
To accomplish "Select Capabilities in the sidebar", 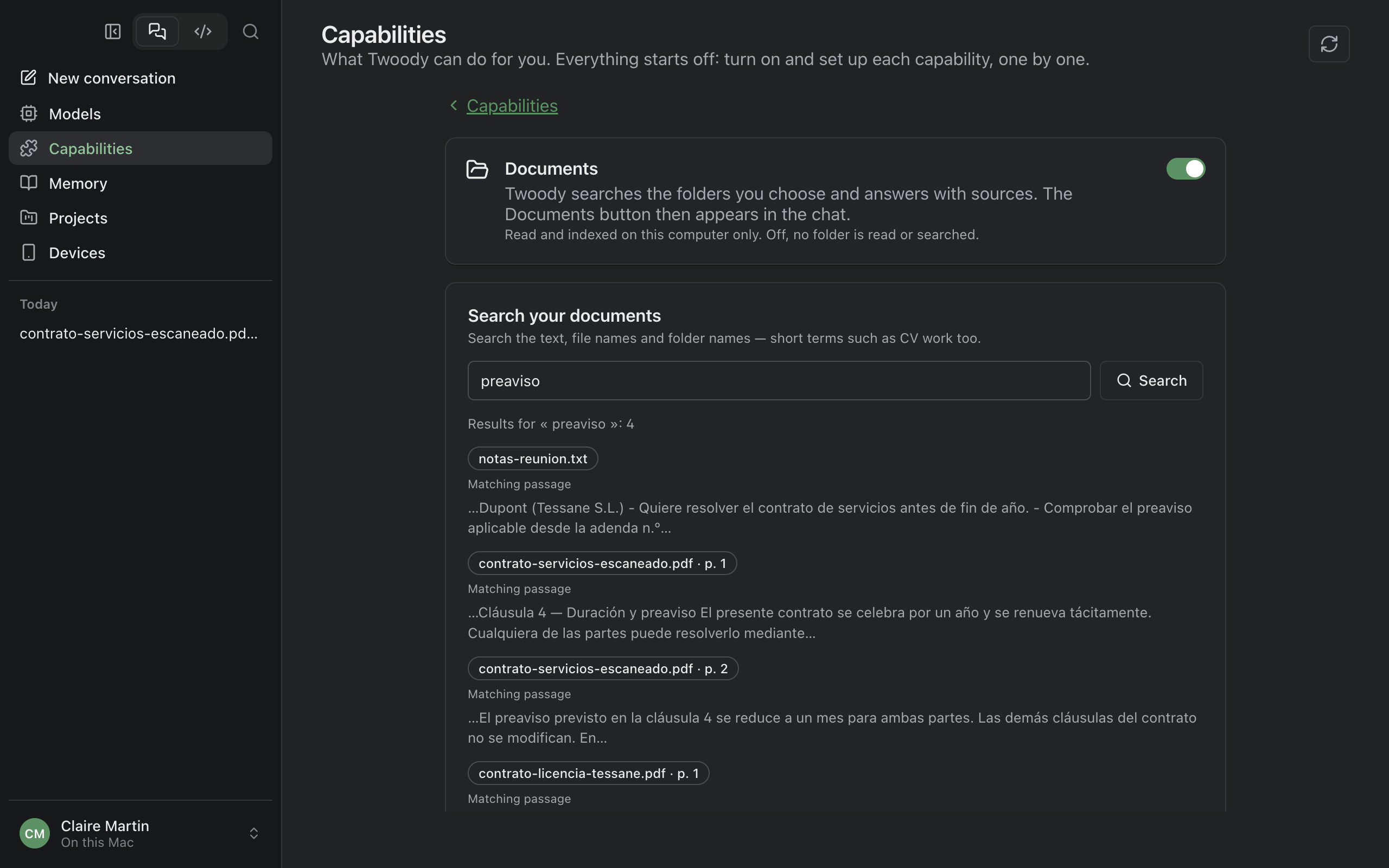I will click(x=140, y=148).
